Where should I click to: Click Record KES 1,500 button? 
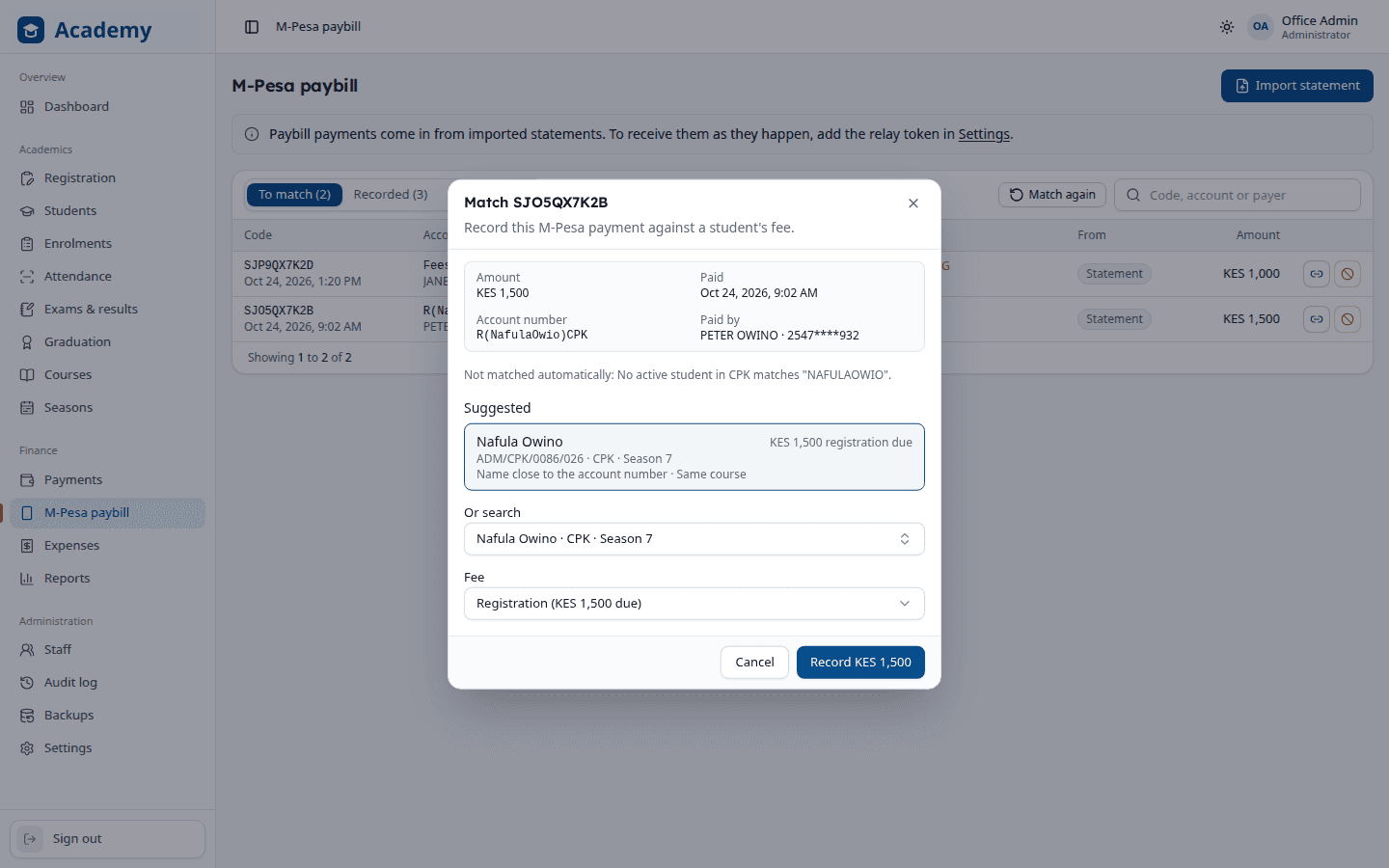click(x=860, y=663)
